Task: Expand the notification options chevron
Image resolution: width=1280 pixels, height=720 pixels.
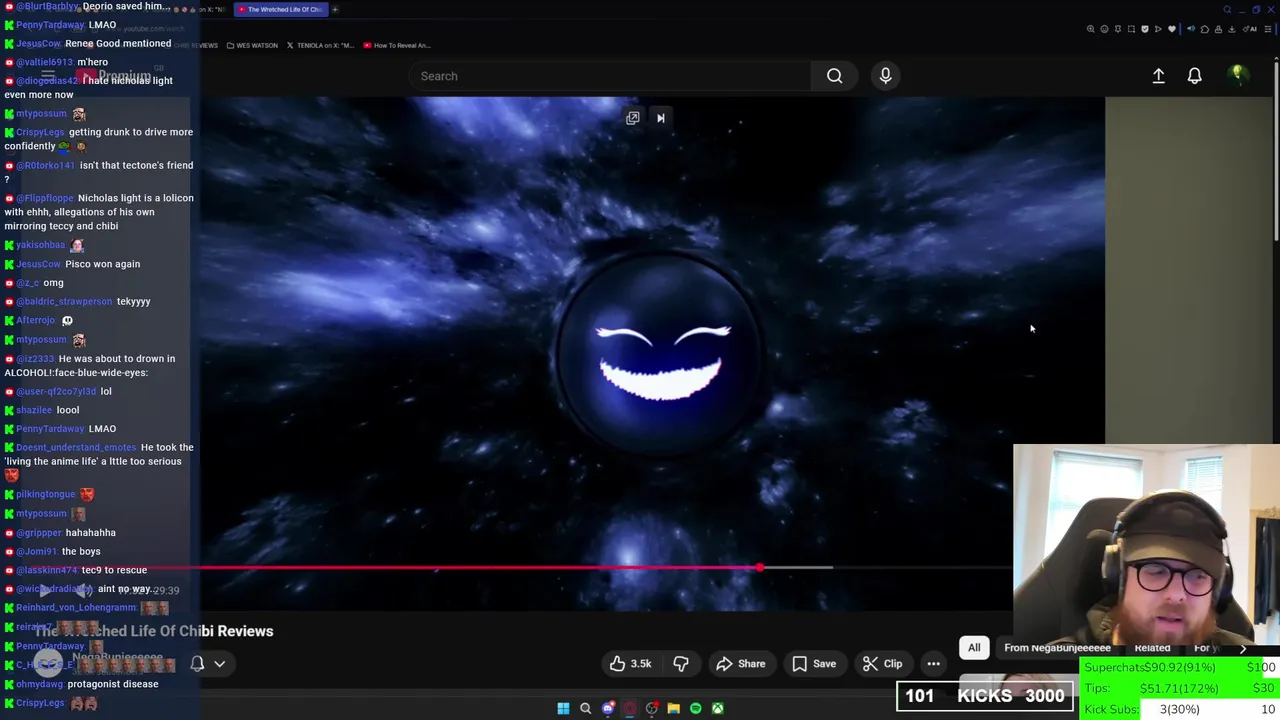Action: 219,663
